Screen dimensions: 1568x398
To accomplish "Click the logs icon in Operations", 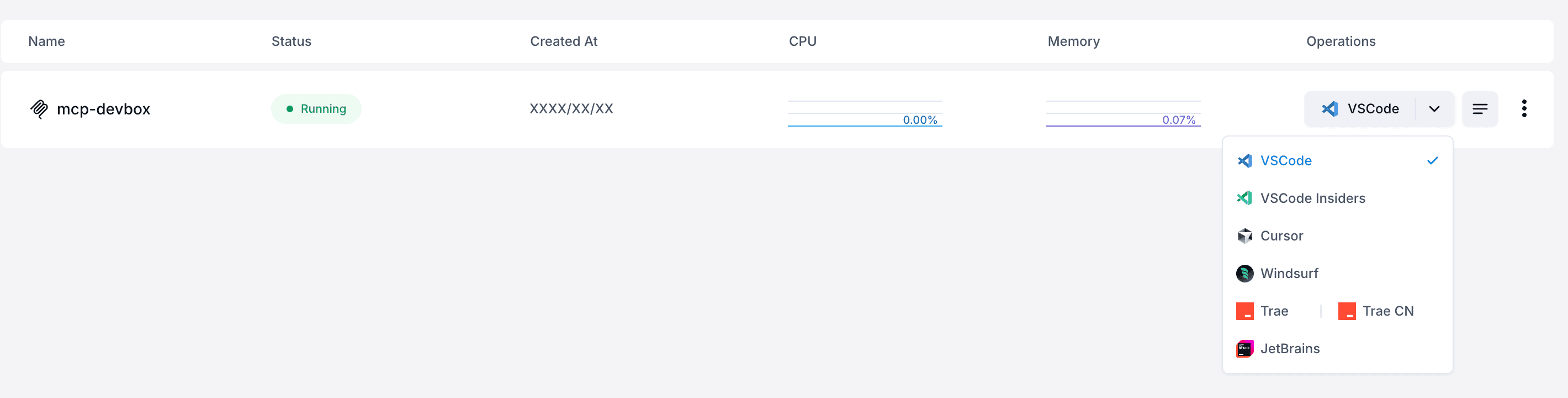I will coord(1480,108).
